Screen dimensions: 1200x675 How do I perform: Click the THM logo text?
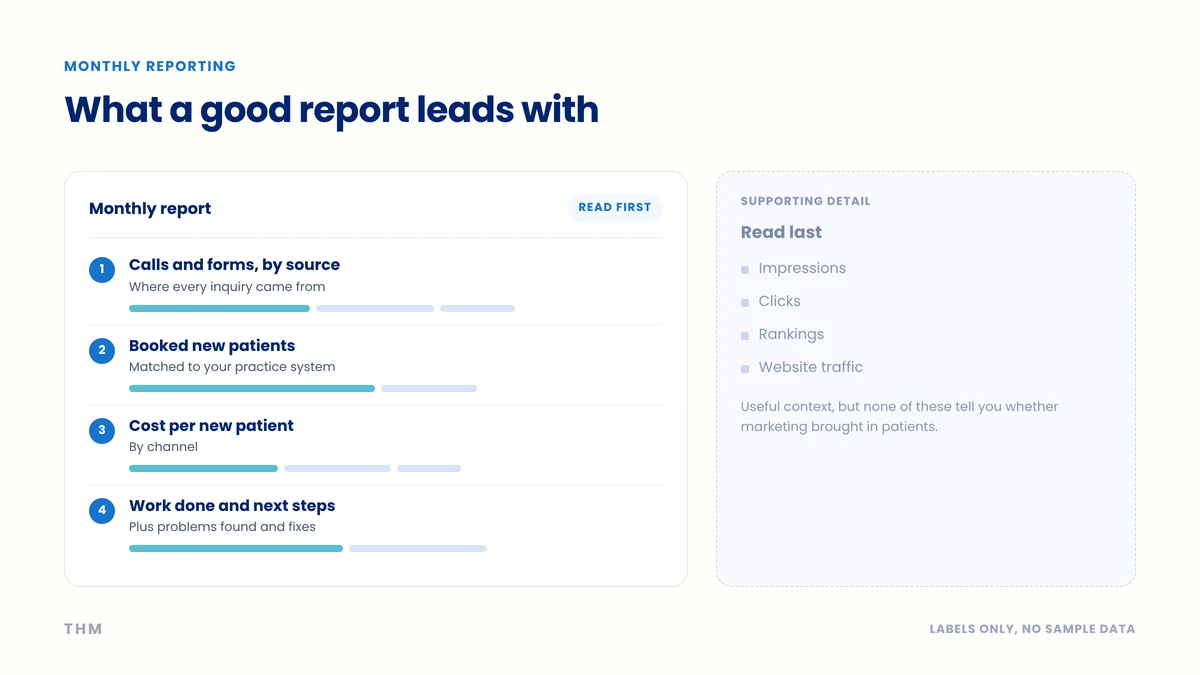[83, 629]
